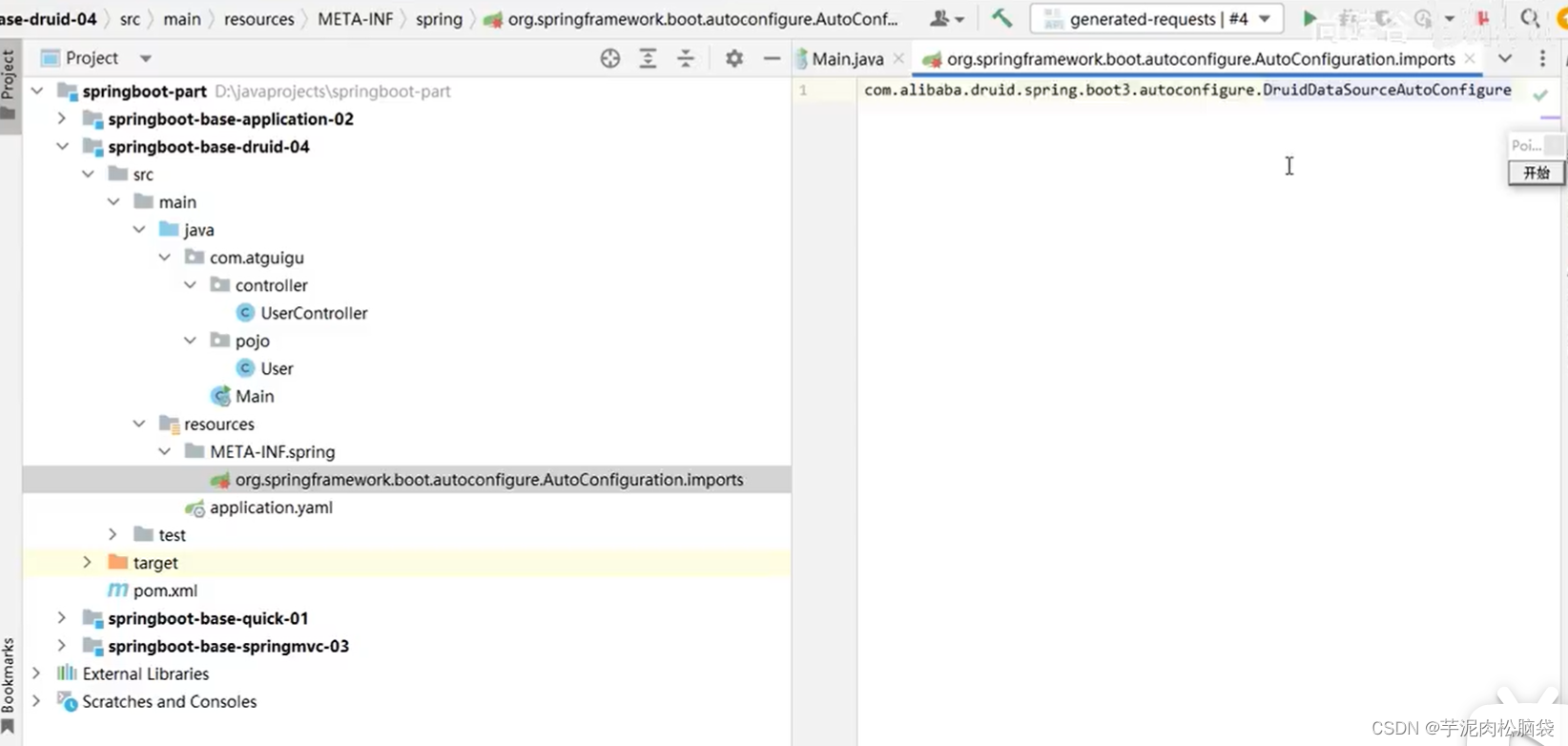This screenshot has width=1568, height=746.
Task: Collapse the springboot-base-druid-04 module
Action: coord(62,147)
